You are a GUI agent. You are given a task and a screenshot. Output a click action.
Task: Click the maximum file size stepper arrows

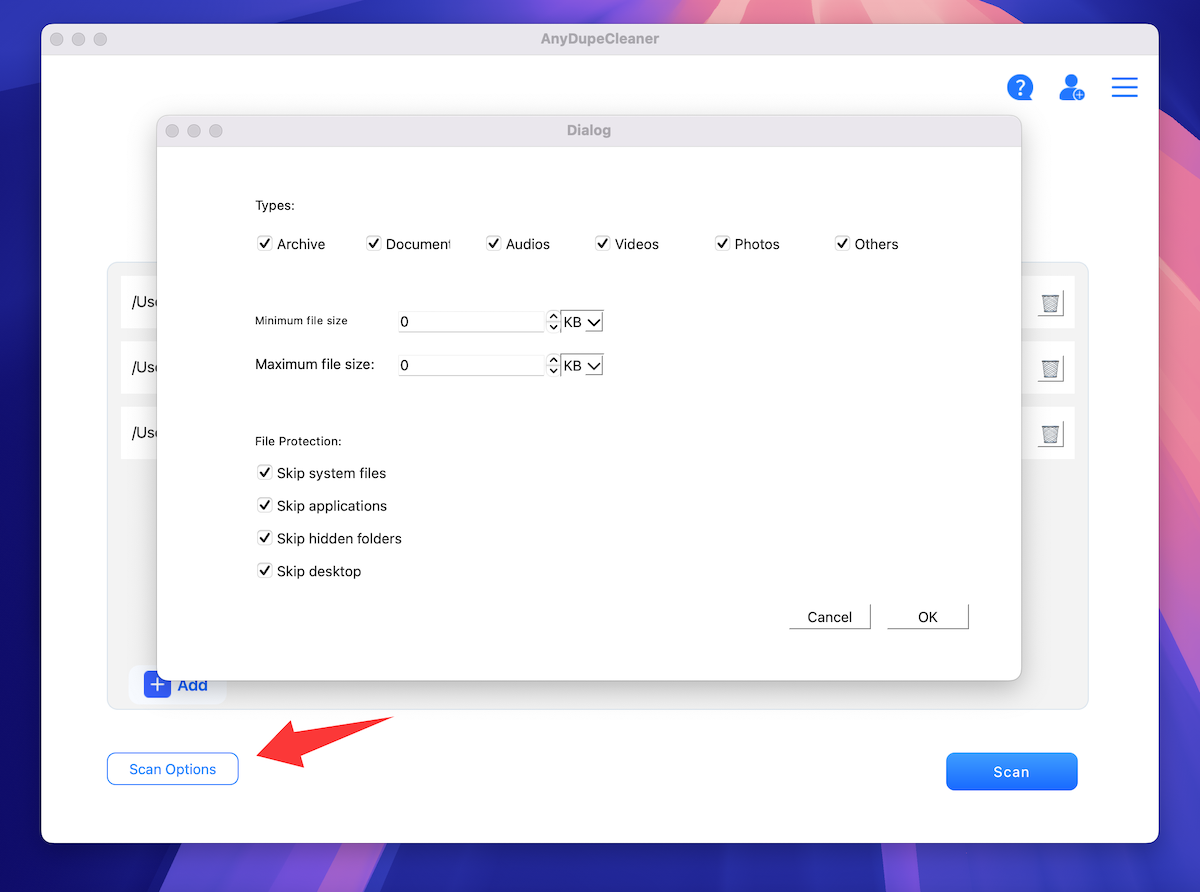553,366
